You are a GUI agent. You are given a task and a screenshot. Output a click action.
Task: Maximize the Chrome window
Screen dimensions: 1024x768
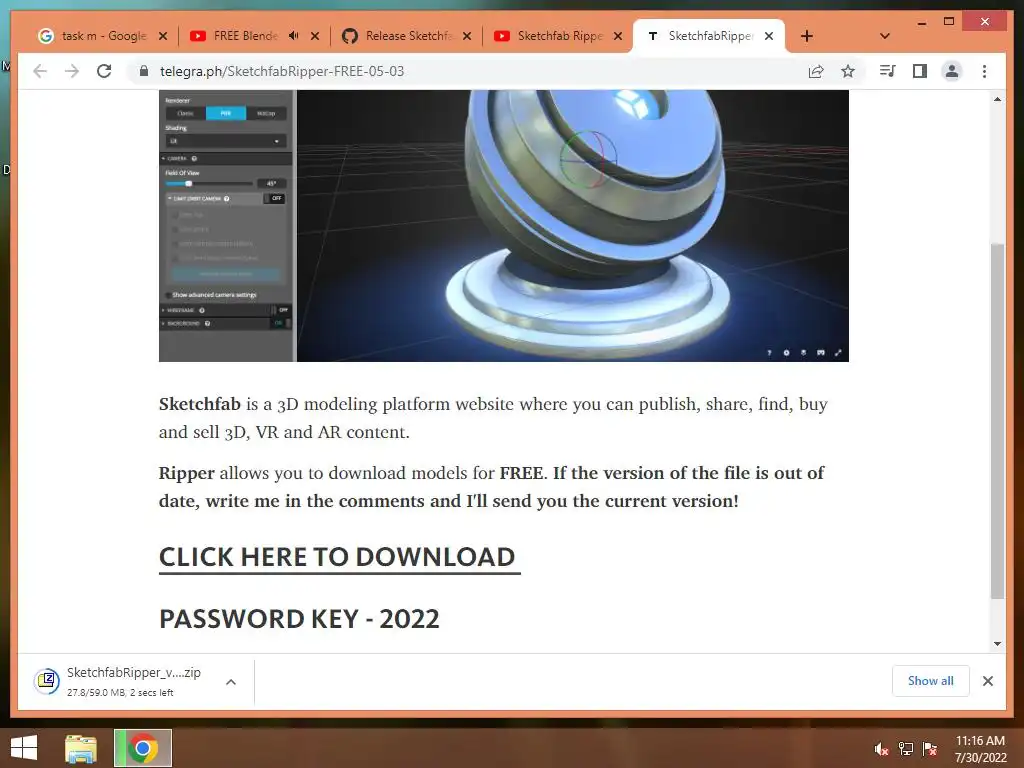click(949, 22)
